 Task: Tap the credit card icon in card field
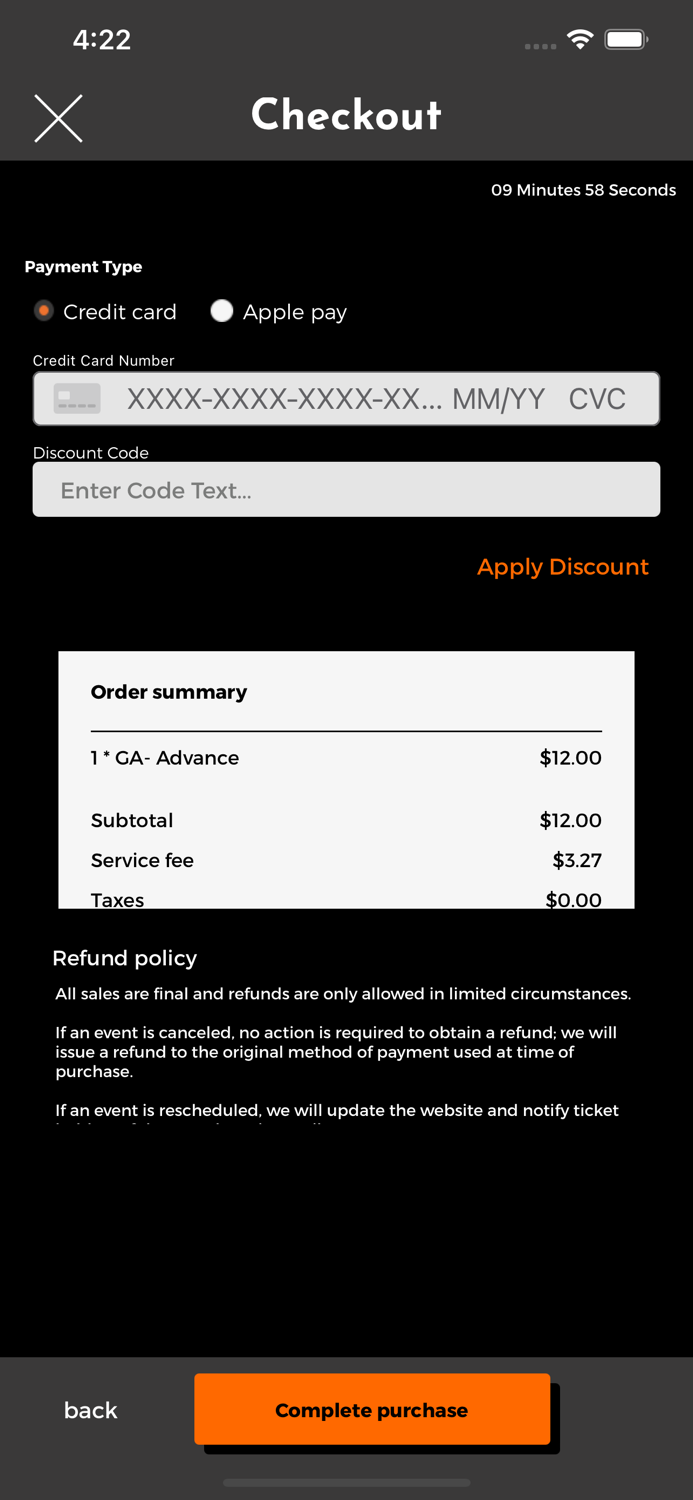coord(77,399)
